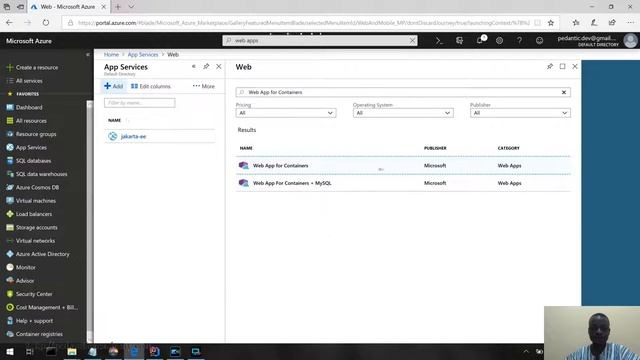Viewport: 640px width, 360px height.
Task: Select Web App for Containers result
Action: (x=403, y=165)
